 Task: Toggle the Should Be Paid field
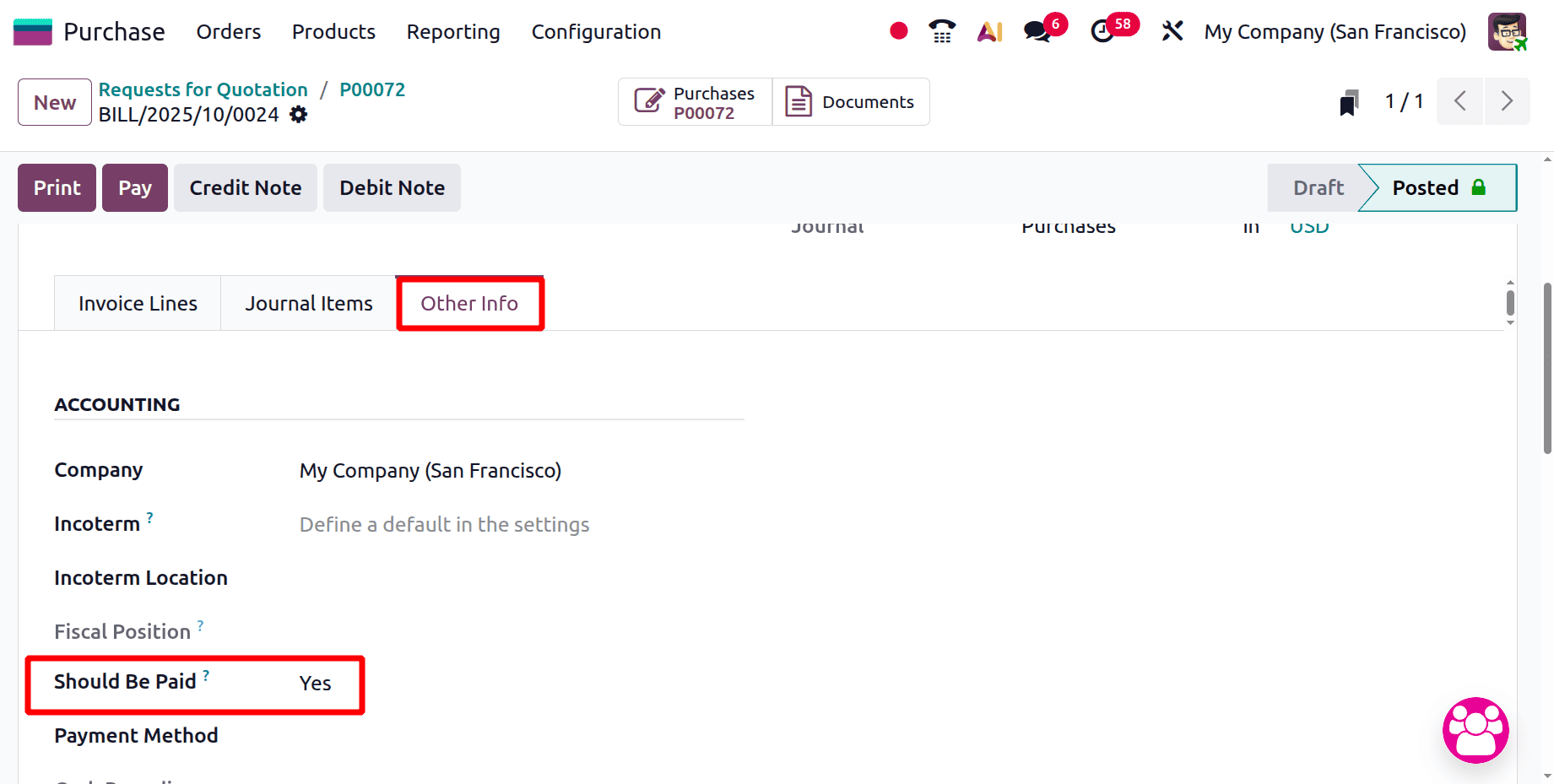click(x=314, y=683)
